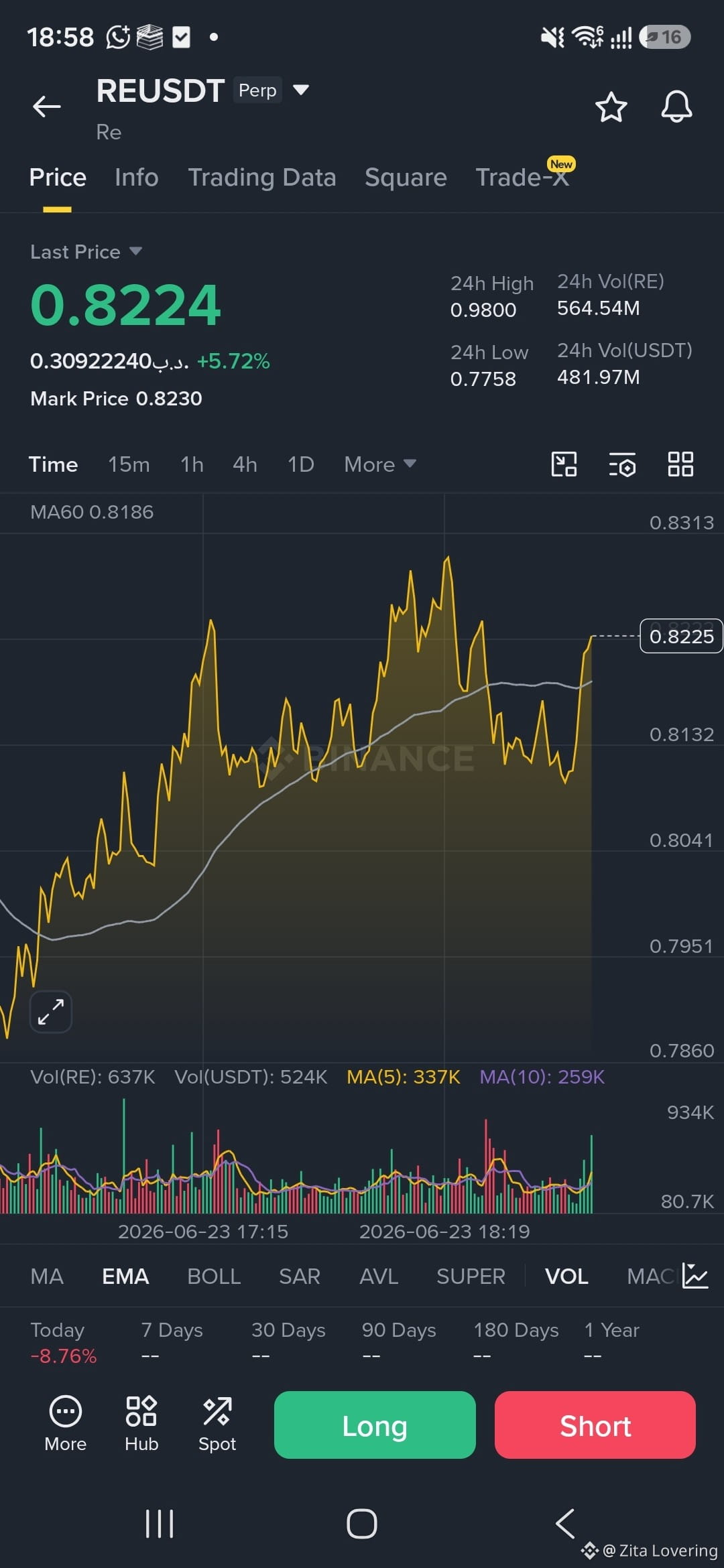Open indicator chart icon beside MAC
The width and height of the screenshot is (724, 1568).
point(695,1275)
